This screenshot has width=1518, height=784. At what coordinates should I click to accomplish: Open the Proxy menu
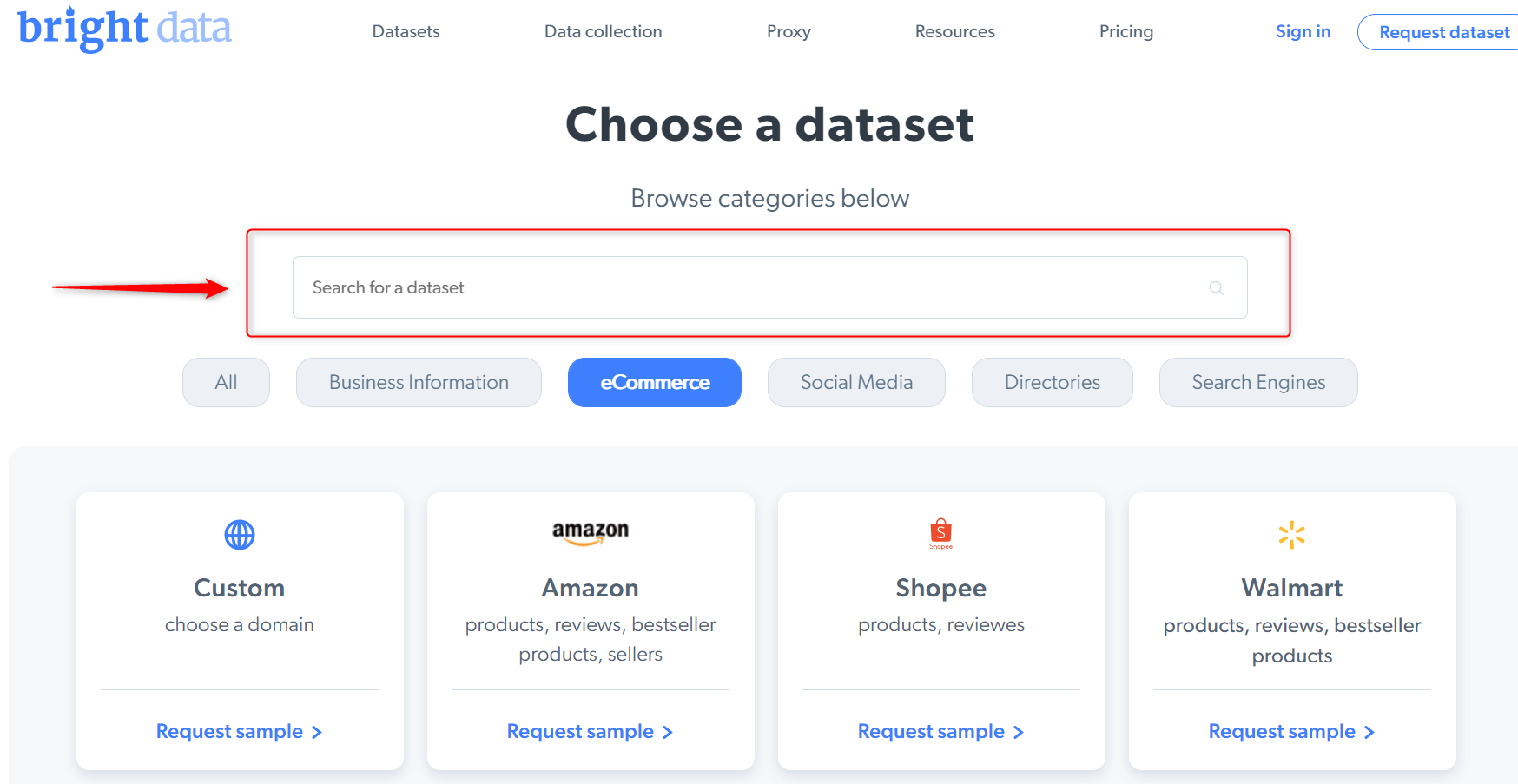tap(789, 32)
